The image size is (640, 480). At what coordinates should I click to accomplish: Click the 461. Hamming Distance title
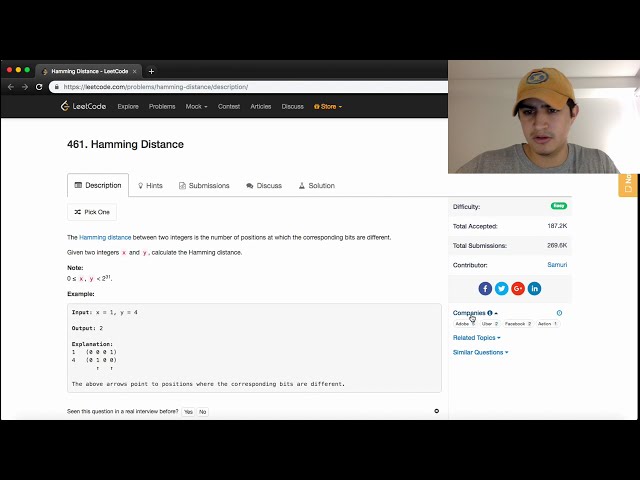tap(125, 144)
